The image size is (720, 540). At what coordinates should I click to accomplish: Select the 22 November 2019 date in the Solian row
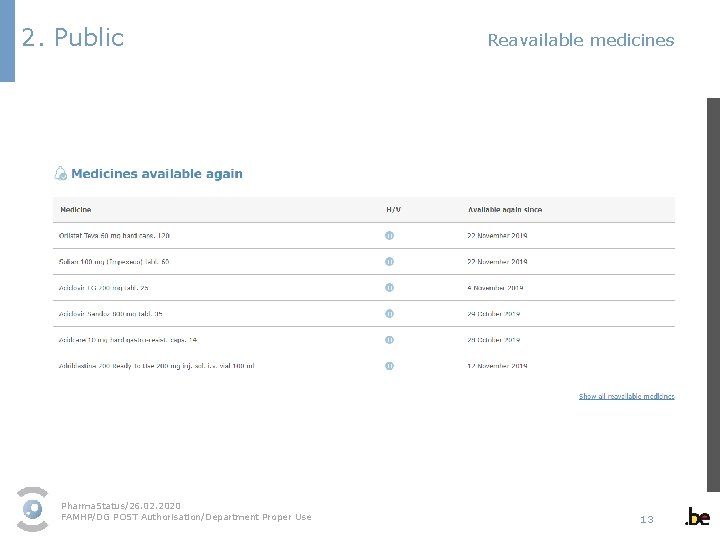click(497, 262)
